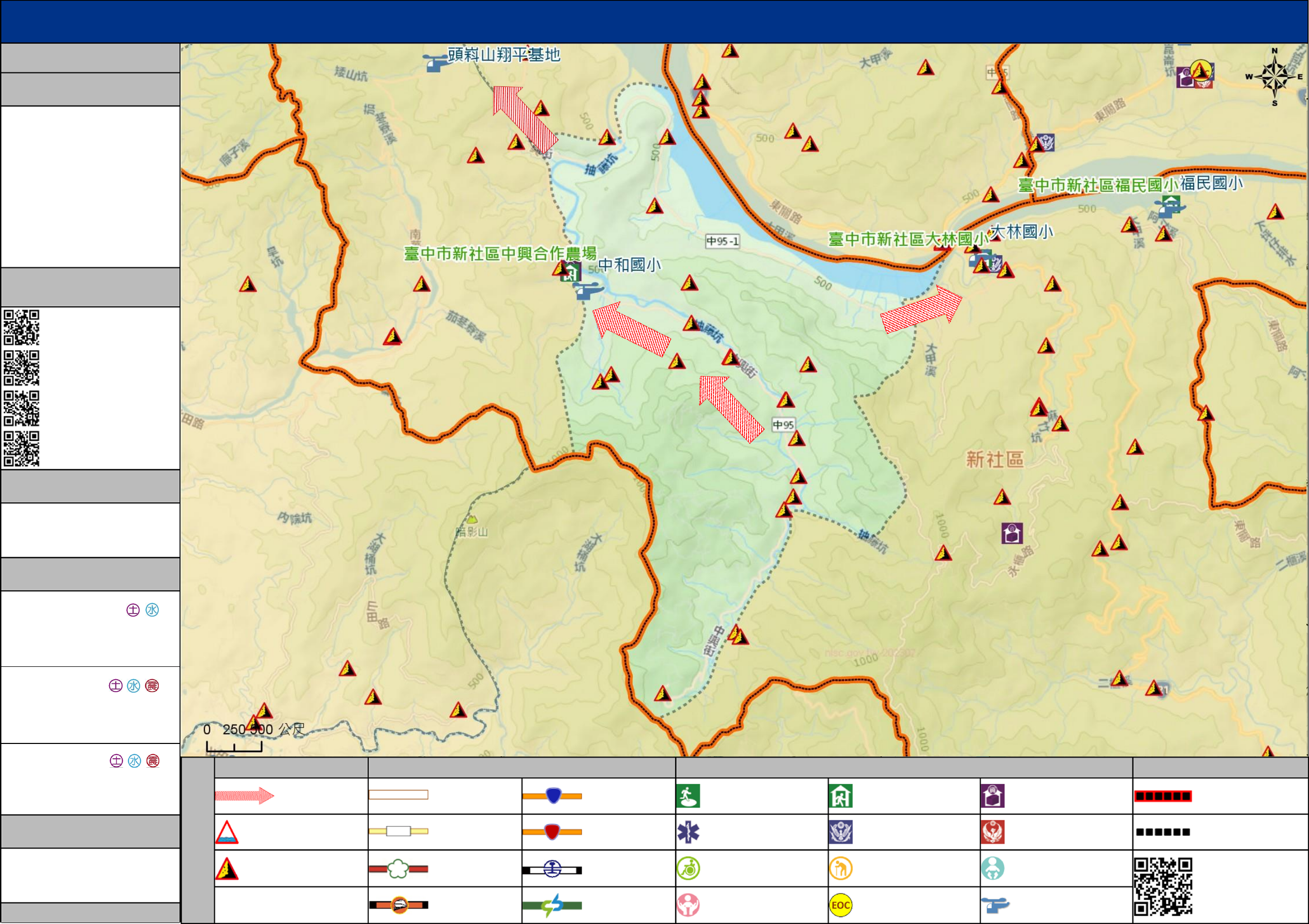
Task: Click the 中95-1 road number sign
Action: click(722, 241)
